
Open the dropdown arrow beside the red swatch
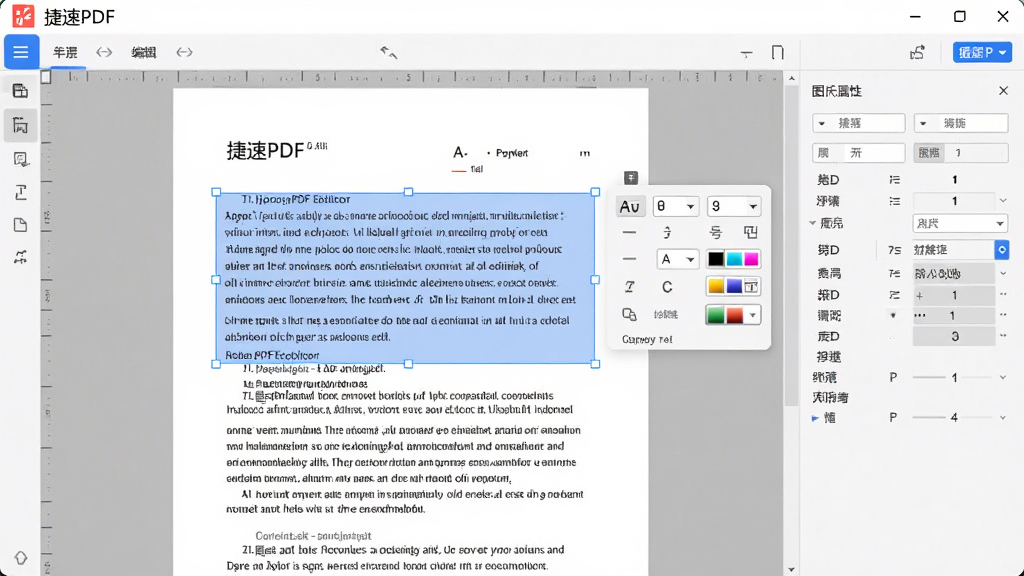click(x=753, y=315)
